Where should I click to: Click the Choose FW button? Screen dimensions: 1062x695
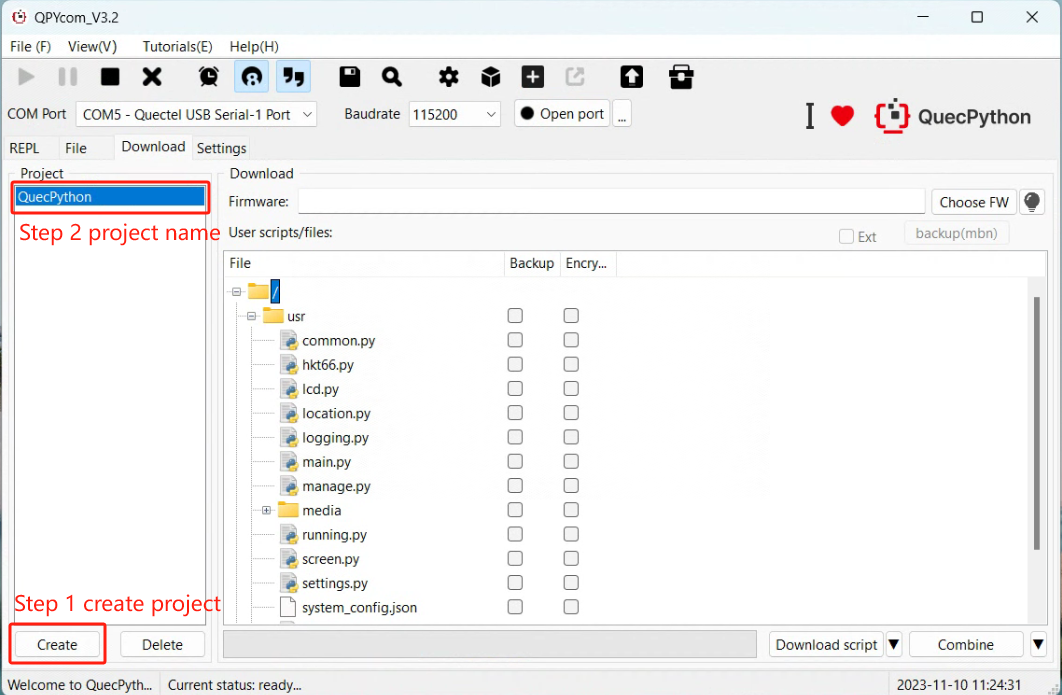[974, 202]
